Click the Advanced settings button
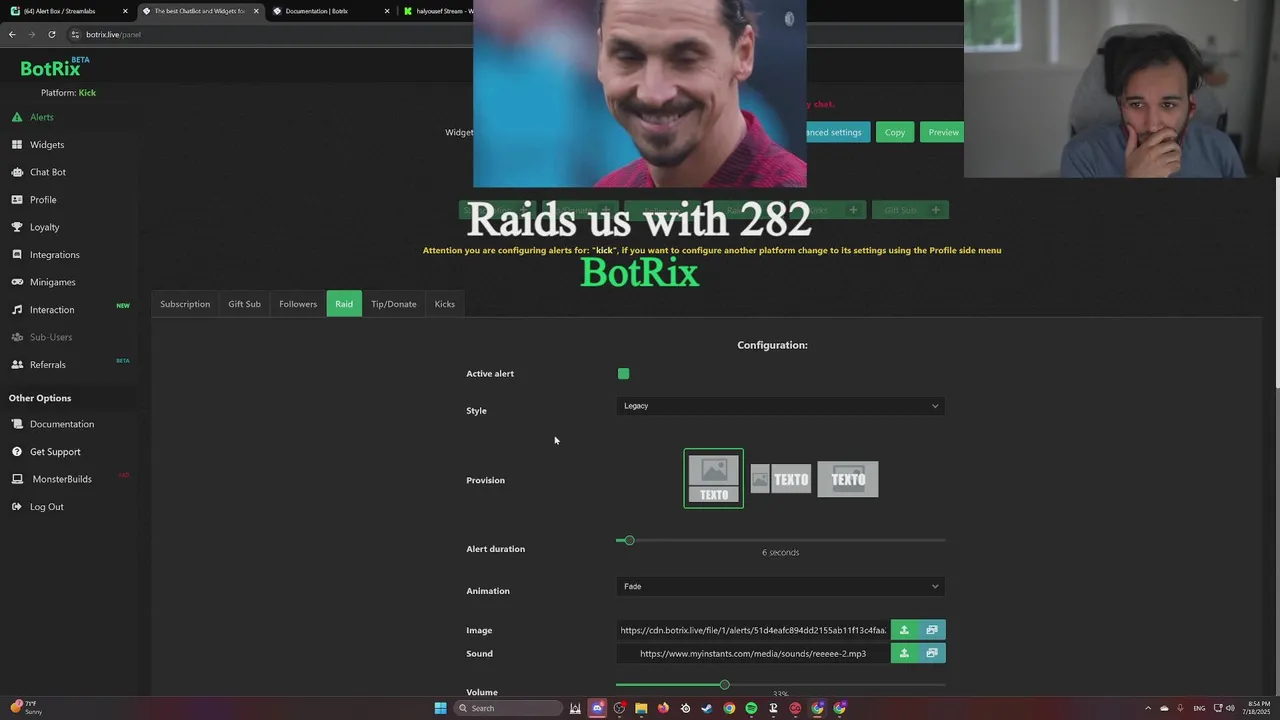The height and width of the screenshot is (720, 1280). pyautogui.click(x=837, y=132)
